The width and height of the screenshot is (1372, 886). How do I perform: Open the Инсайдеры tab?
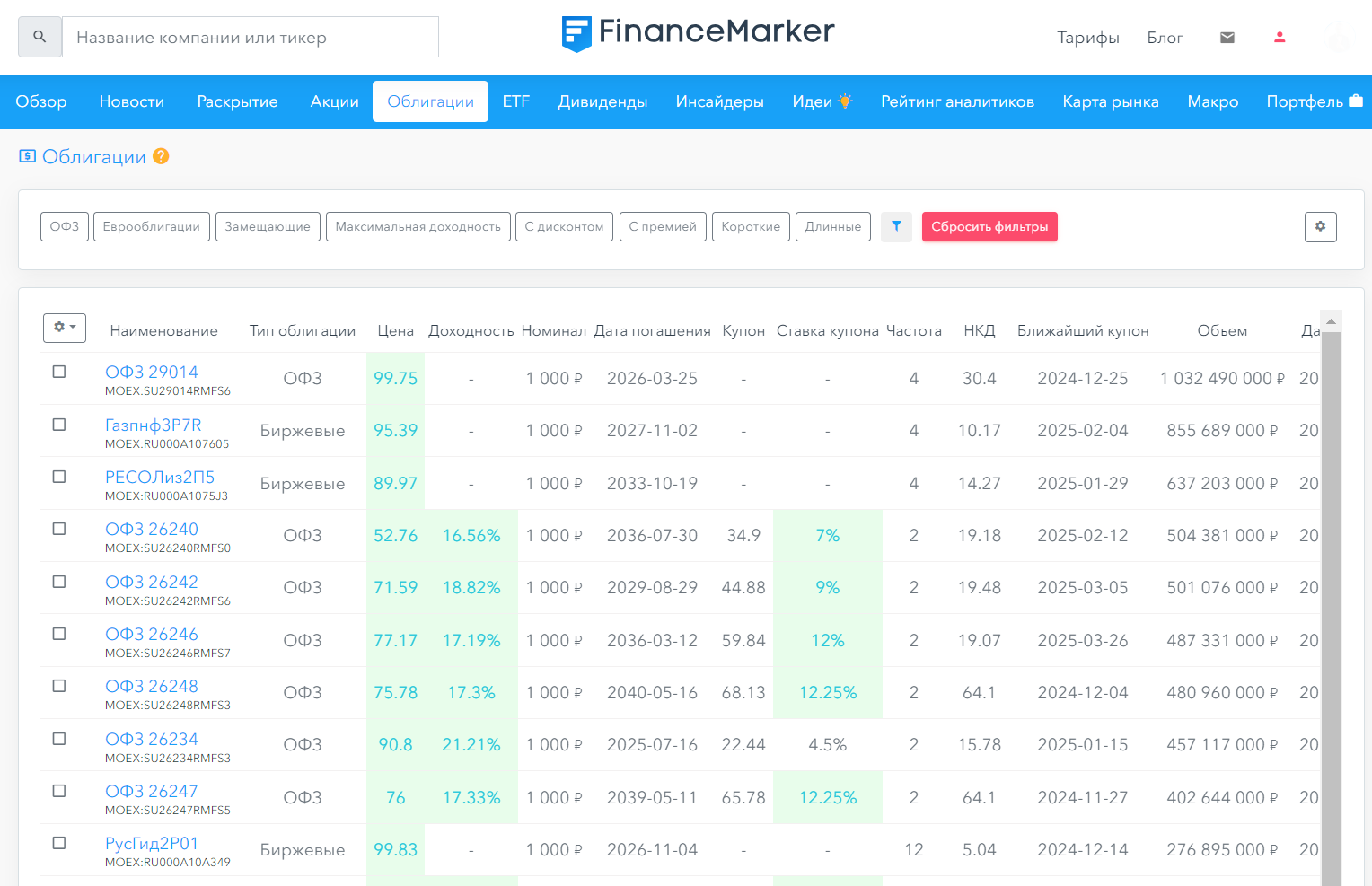[x=719, y=101]
